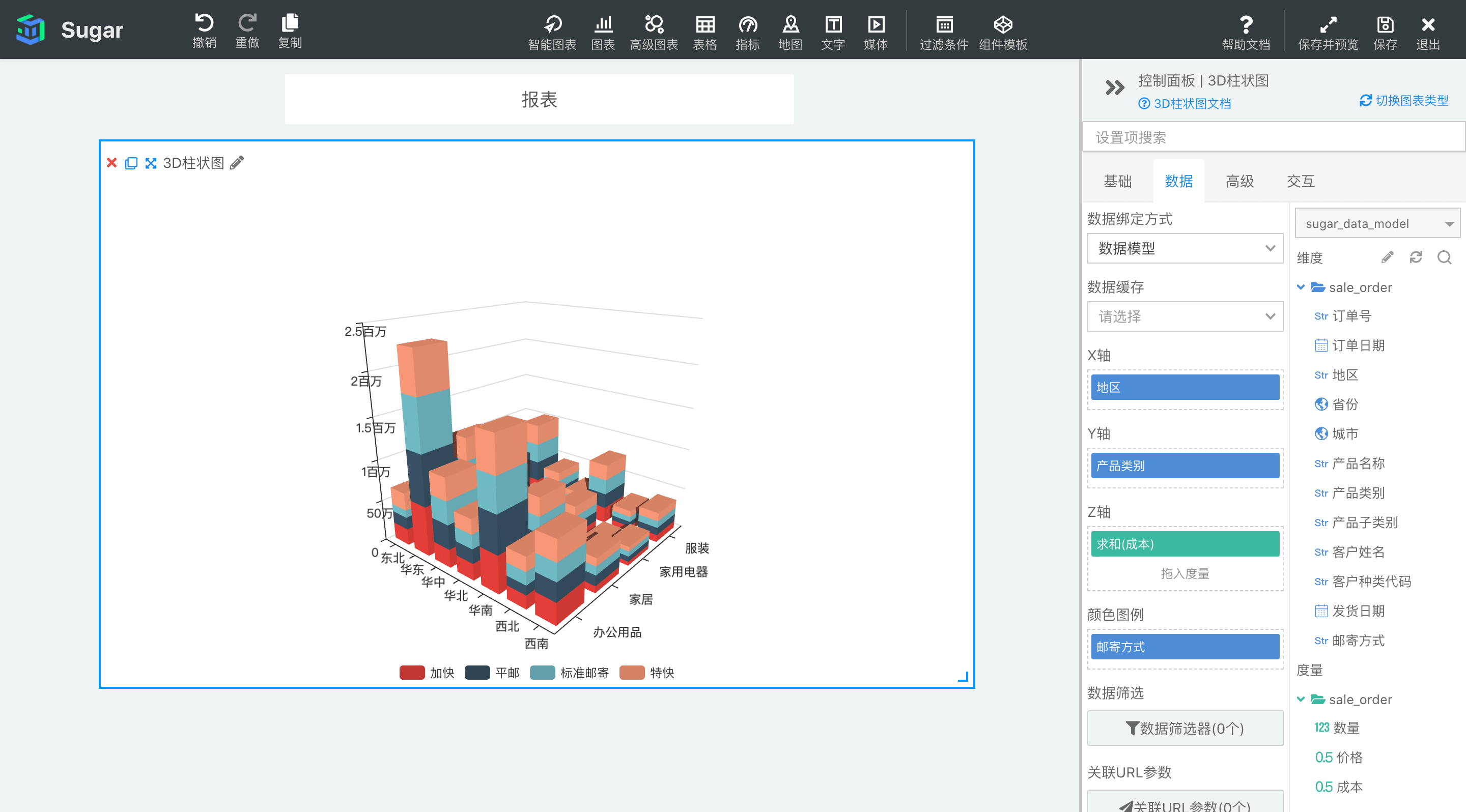
Task: Open 帮助文档 help documentation
Action: (x=1246, y=33)
